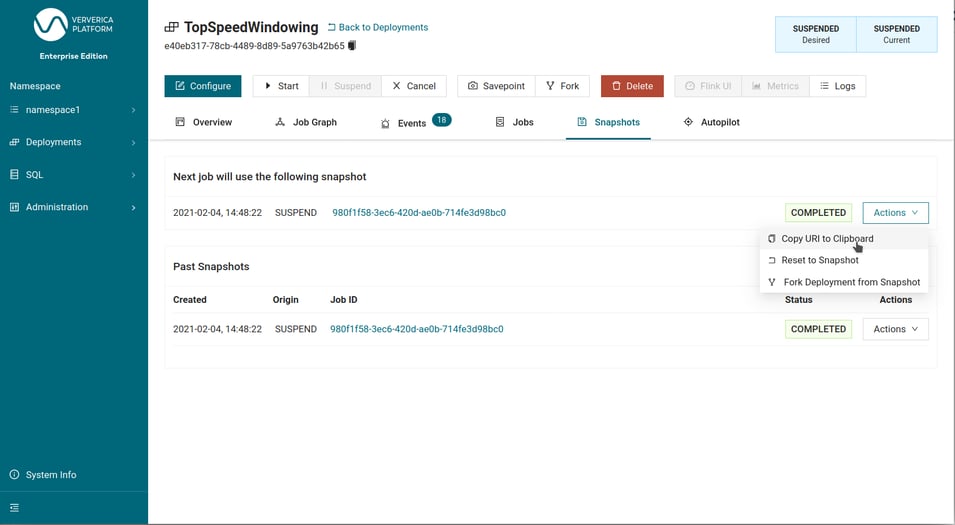The width and height of the screenshot is (955, 525).
Task: Click the Job ID column header
Action: [x=344, y=300]
